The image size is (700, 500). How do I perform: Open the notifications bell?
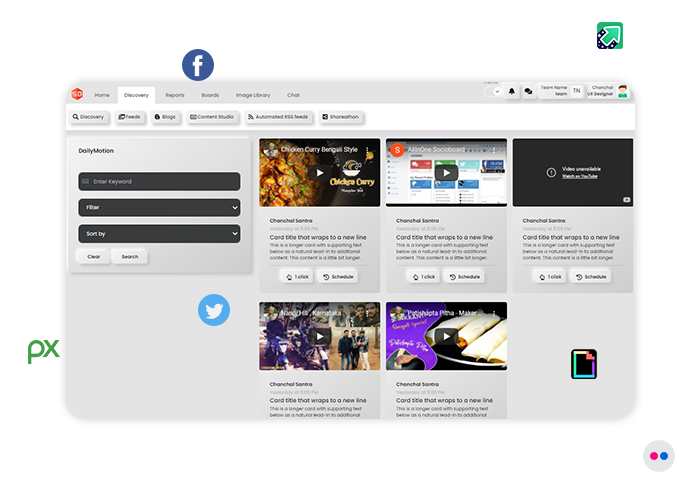pyautogui.click(x=512, y=92)
